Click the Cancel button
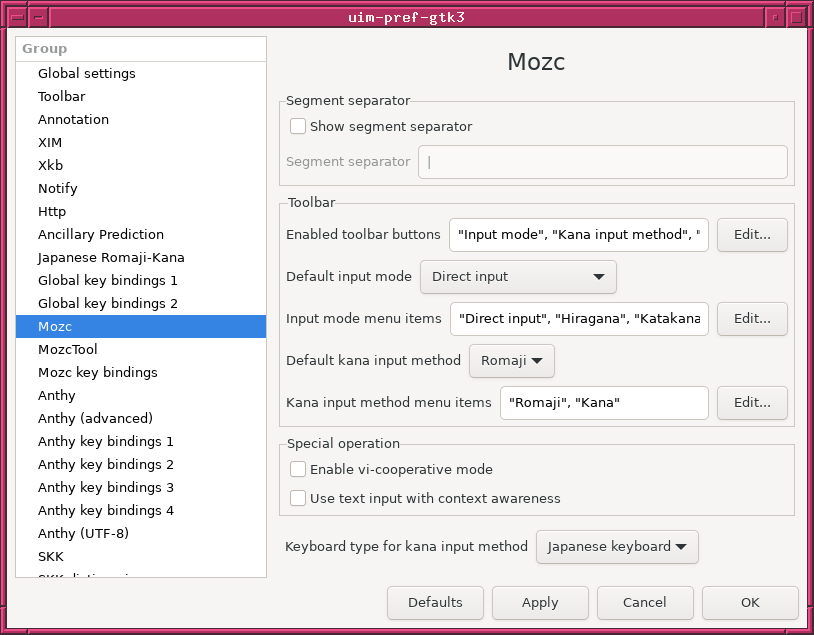Screen dimensions: 814x635 click(644, 602)
